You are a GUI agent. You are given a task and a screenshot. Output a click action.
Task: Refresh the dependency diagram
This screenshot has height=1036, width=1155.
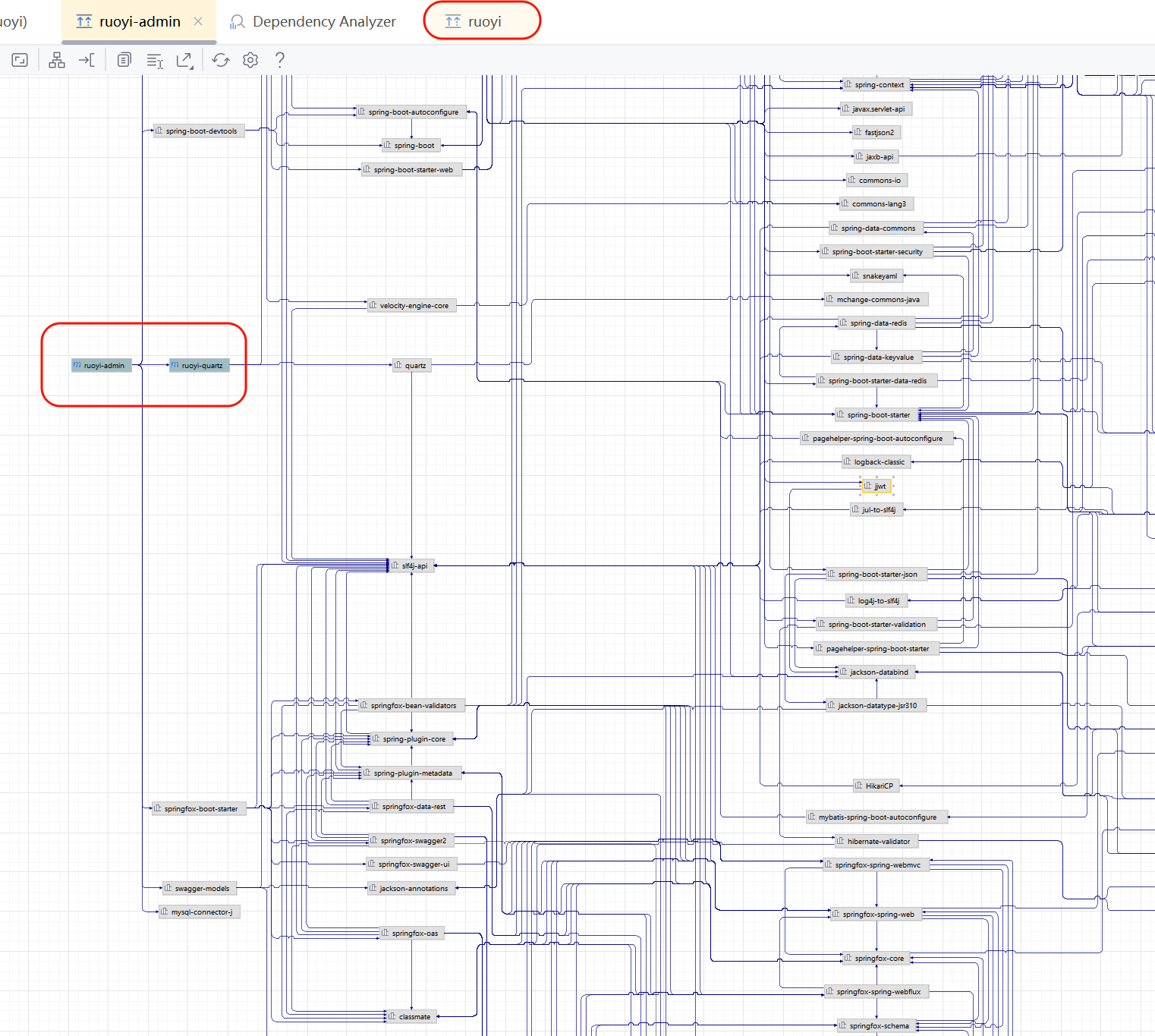coord(221,60)
